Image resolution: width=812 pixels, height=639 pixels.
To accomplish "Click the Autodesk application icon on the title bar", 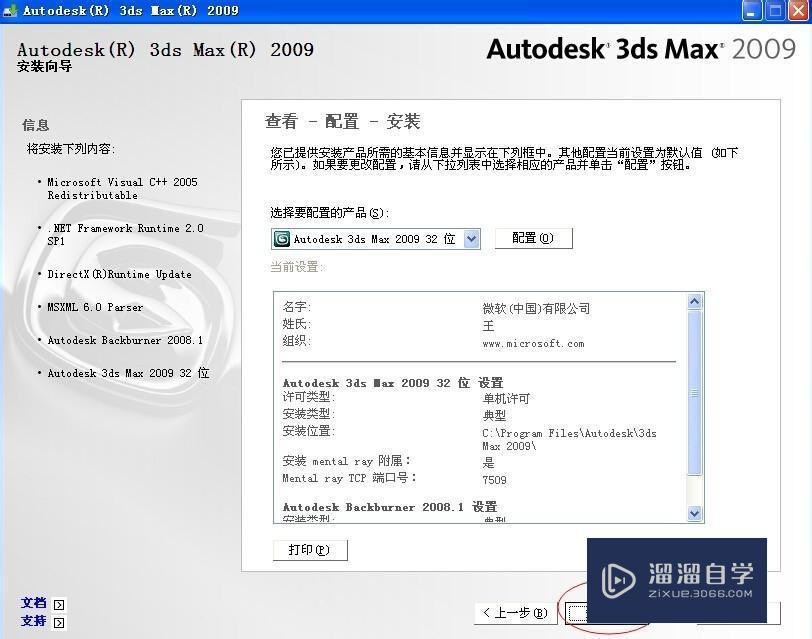I will click(10, 10).
